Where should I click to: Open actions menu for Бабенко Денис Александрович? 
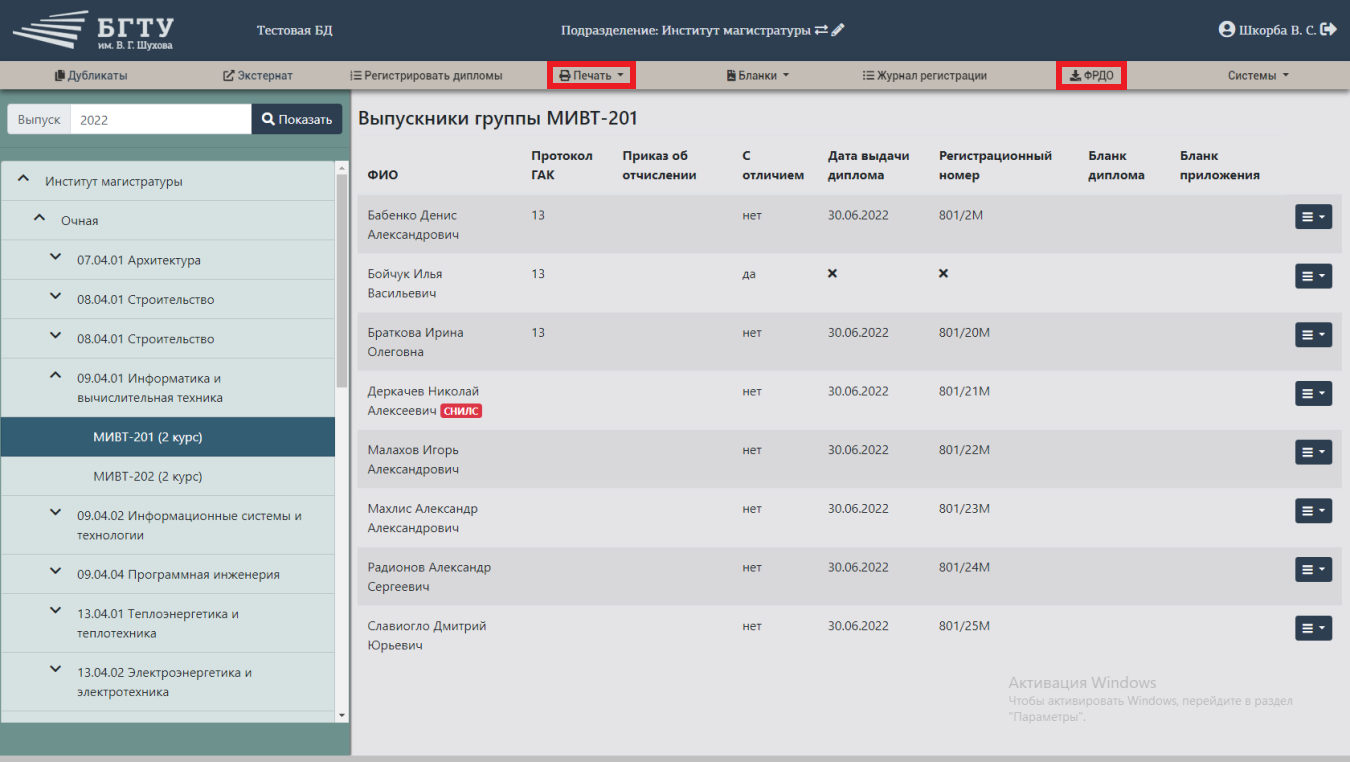pos(1313,217)
